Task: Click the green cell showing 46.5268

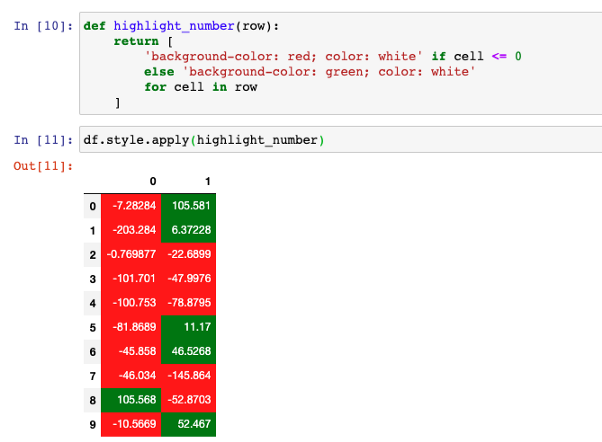Action: (x=188, y=352)
